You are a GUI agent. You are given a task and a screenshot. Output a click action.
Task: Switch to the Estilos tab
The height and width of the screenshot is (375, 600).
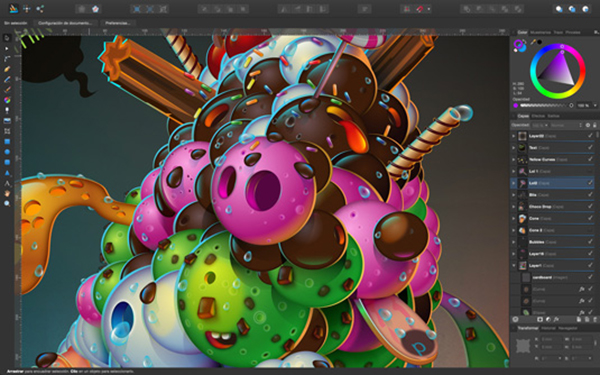[x=553, y=116]
